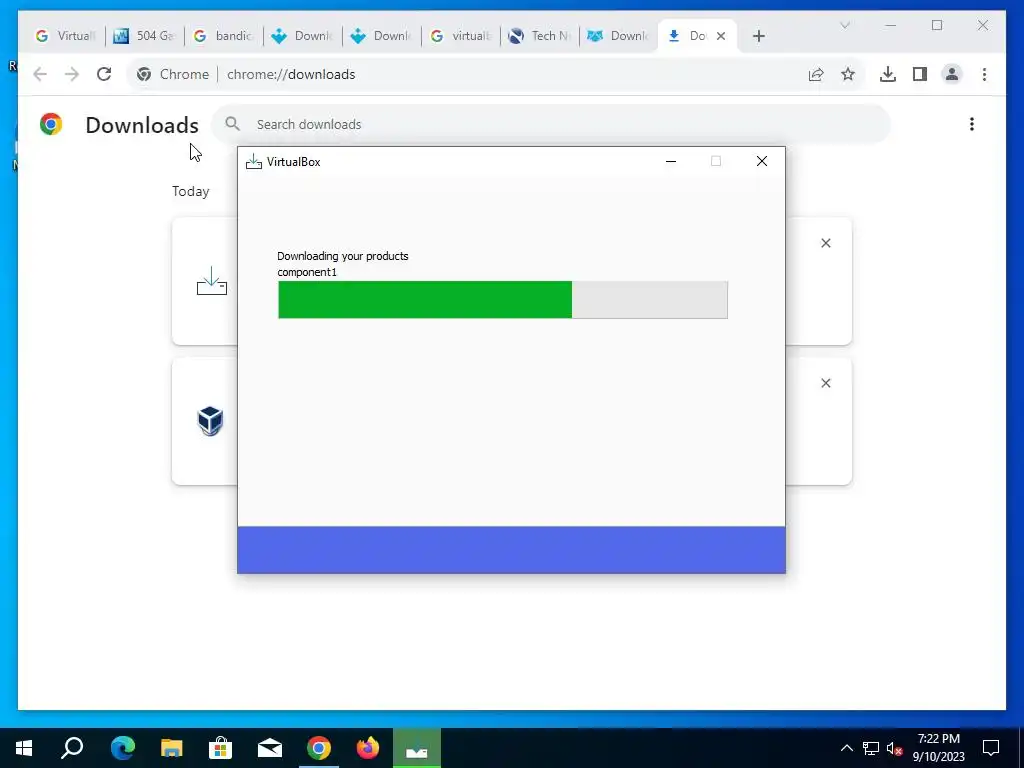Screen dimensions: 1024x768
Task: Remove first download entry with its X
Action: pos(825,243)
